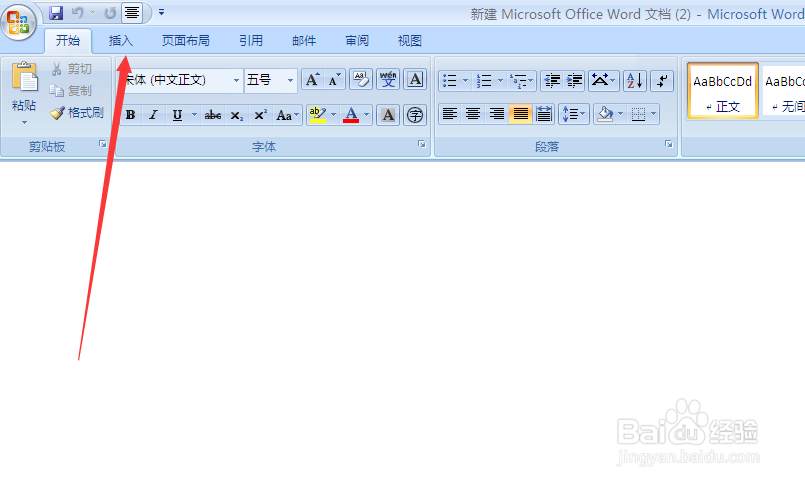The height and width of the screenshot is (485, 805).
Task: Open the Change Case Aa menu
Action: (288, 115)
